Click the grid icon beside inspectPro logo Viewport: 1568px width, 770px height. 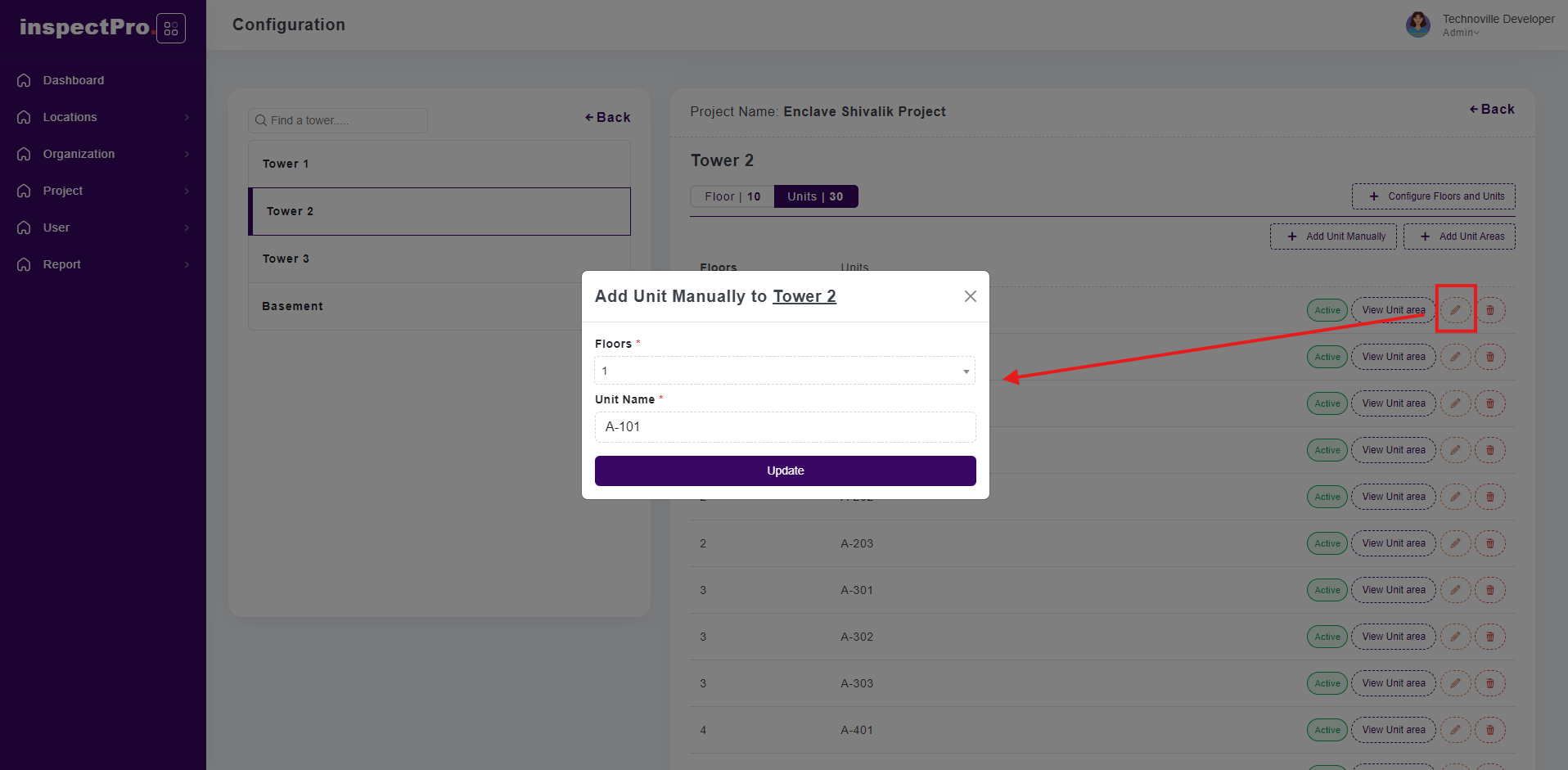point(170,29)
